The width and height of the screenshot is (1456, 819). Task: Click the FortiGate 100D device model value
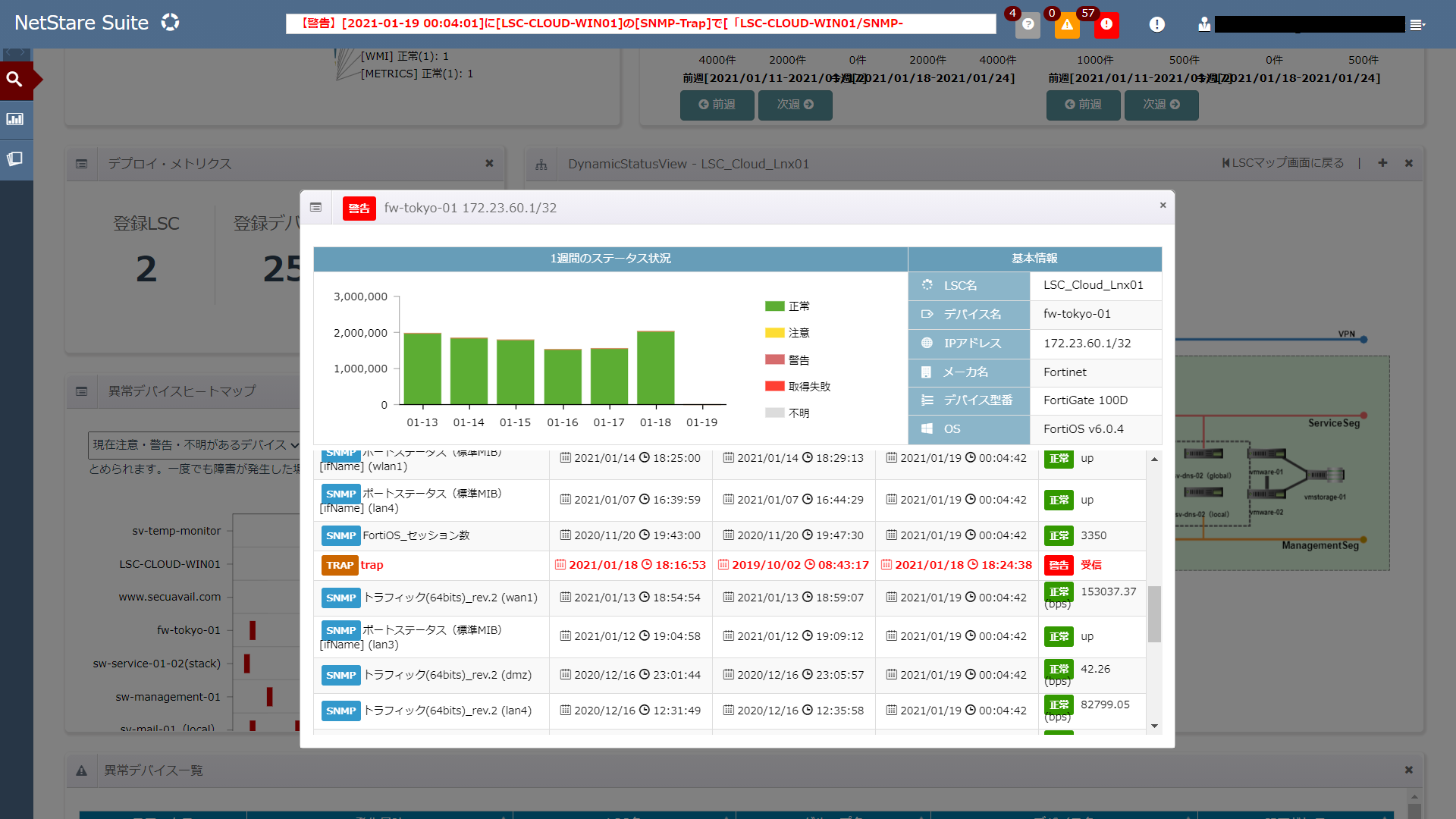(x=1085, y=400)
